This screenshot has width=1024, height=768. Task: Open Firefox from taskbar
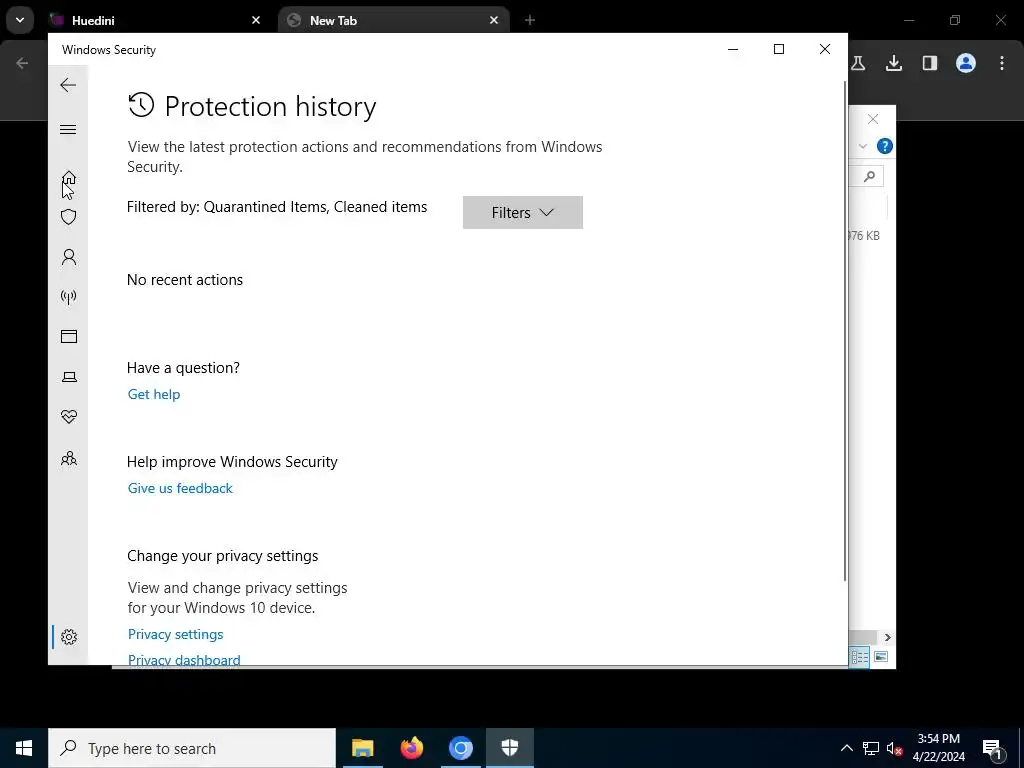(411, 748)
